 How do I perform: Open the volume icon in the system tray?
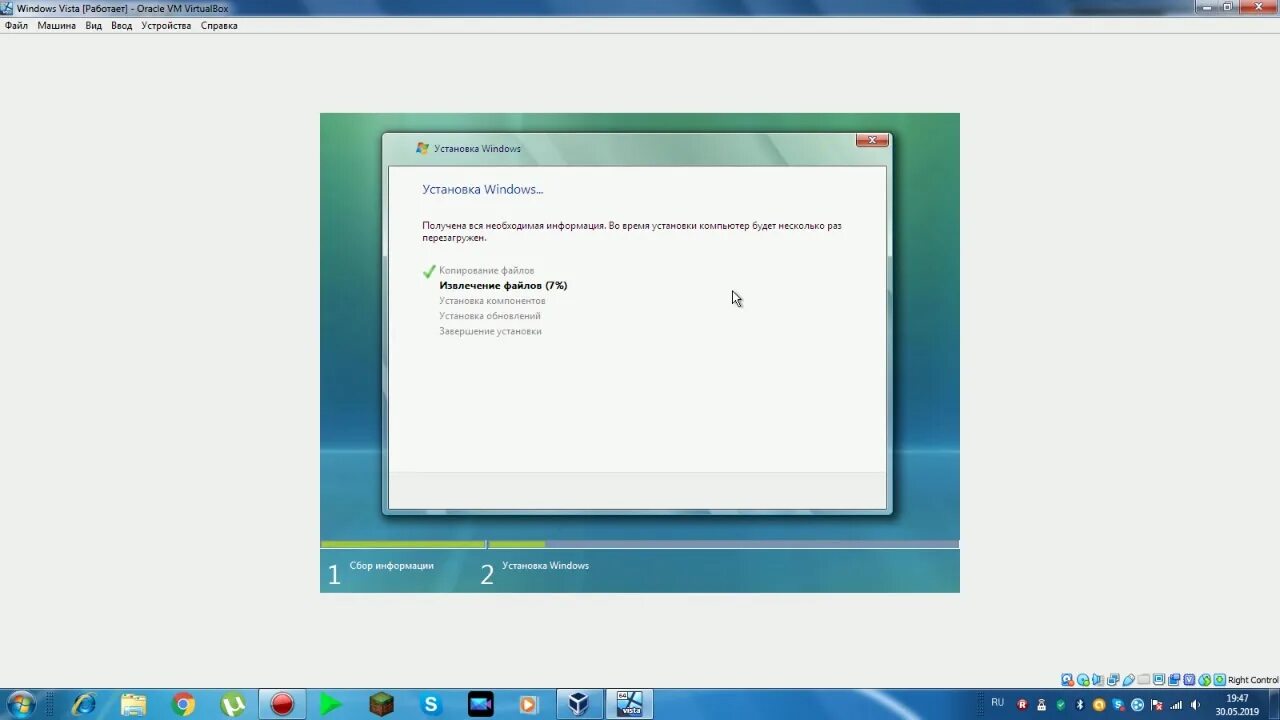1197,704
